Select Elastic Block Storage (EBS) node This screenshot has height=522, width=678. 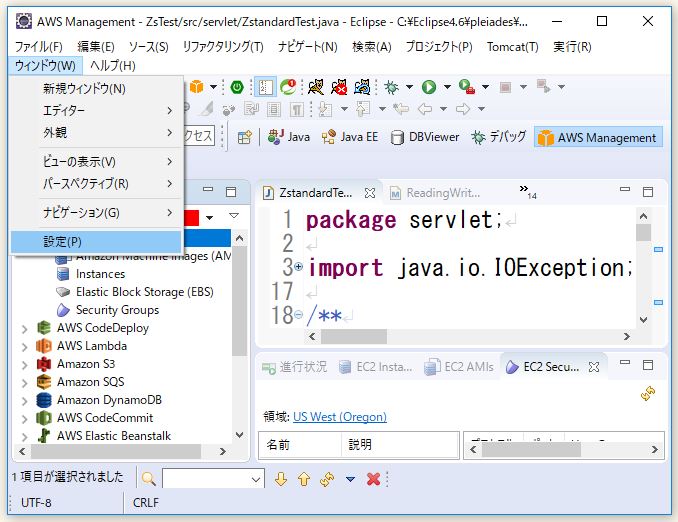click(144, 292)
